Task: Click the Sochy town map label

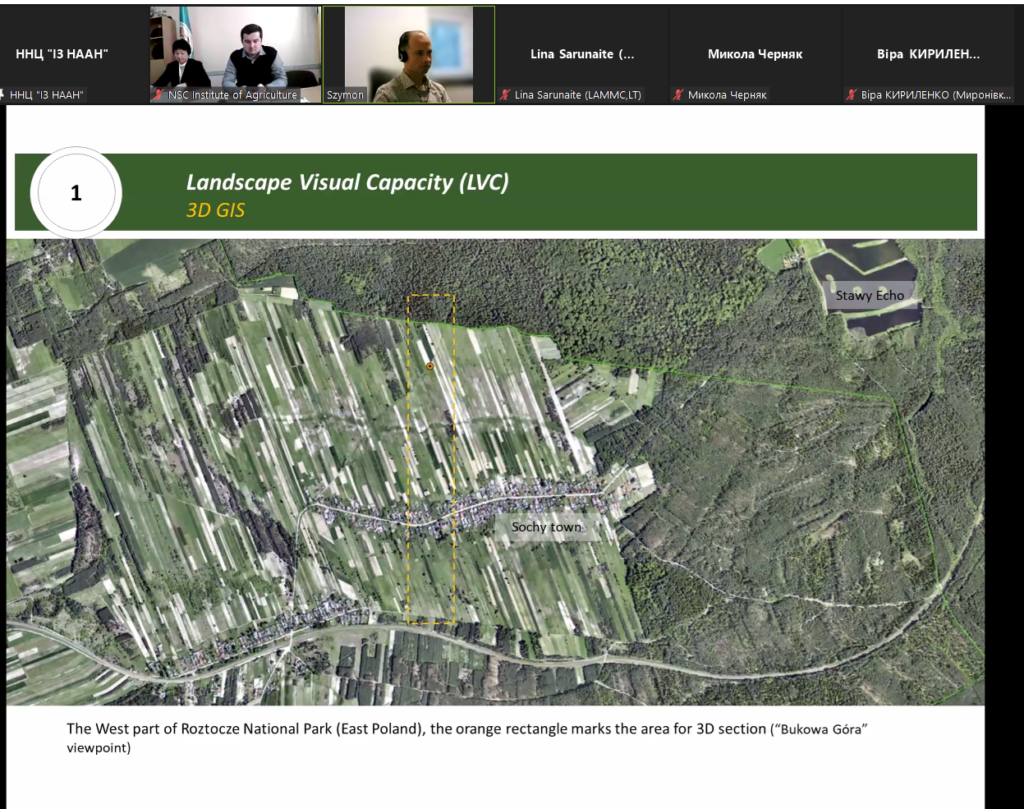Action: (546, 527)
